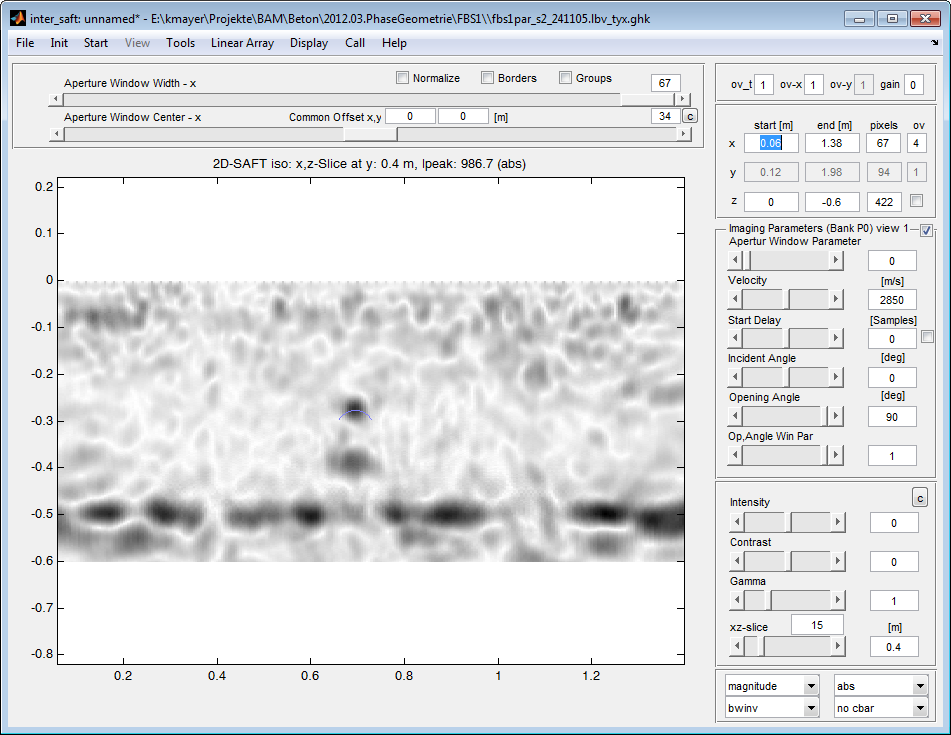Decrease Gamma with left arrow
Image resolution: width=951 pixels, height=735 pixels.
tap(737, 600)
